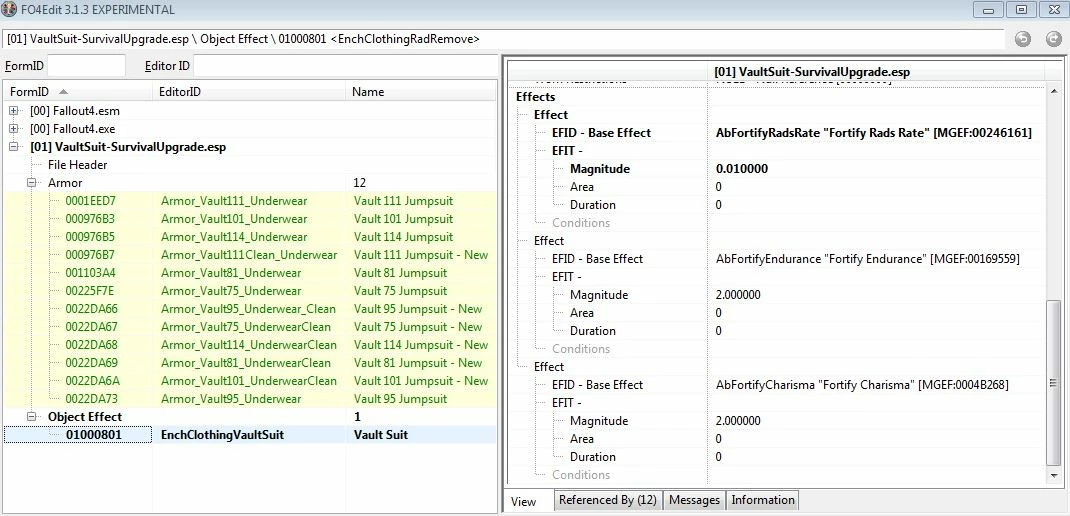Screen dimensions: 1070x516
Task: Collapse the Object Effect group
Action: pyautogui.click(x=31, y=416)
